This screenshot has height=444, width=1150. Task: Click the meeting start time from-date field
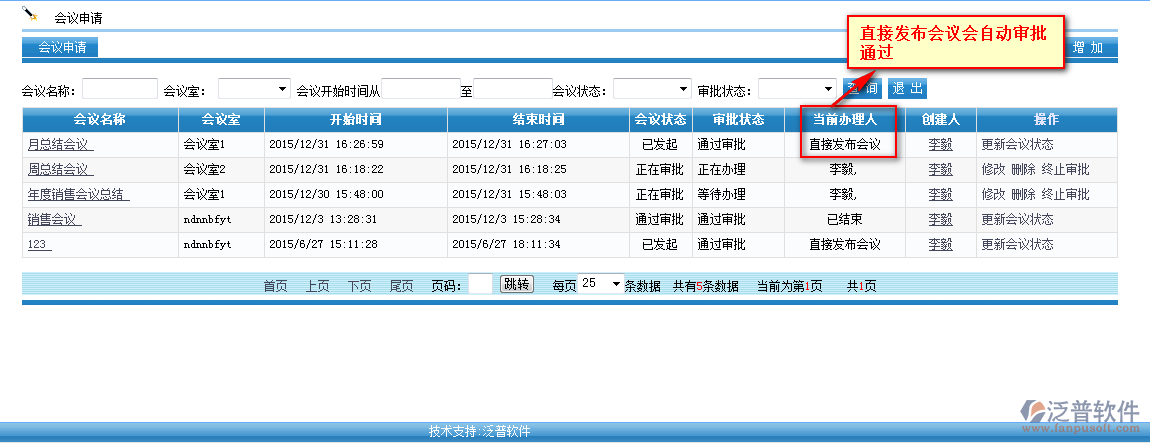(420, 89)
